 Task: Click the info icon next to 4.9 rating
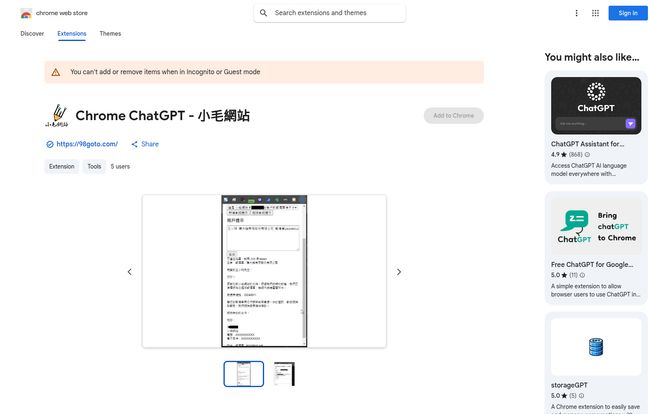pyautogui.click(x=587, y=155)
